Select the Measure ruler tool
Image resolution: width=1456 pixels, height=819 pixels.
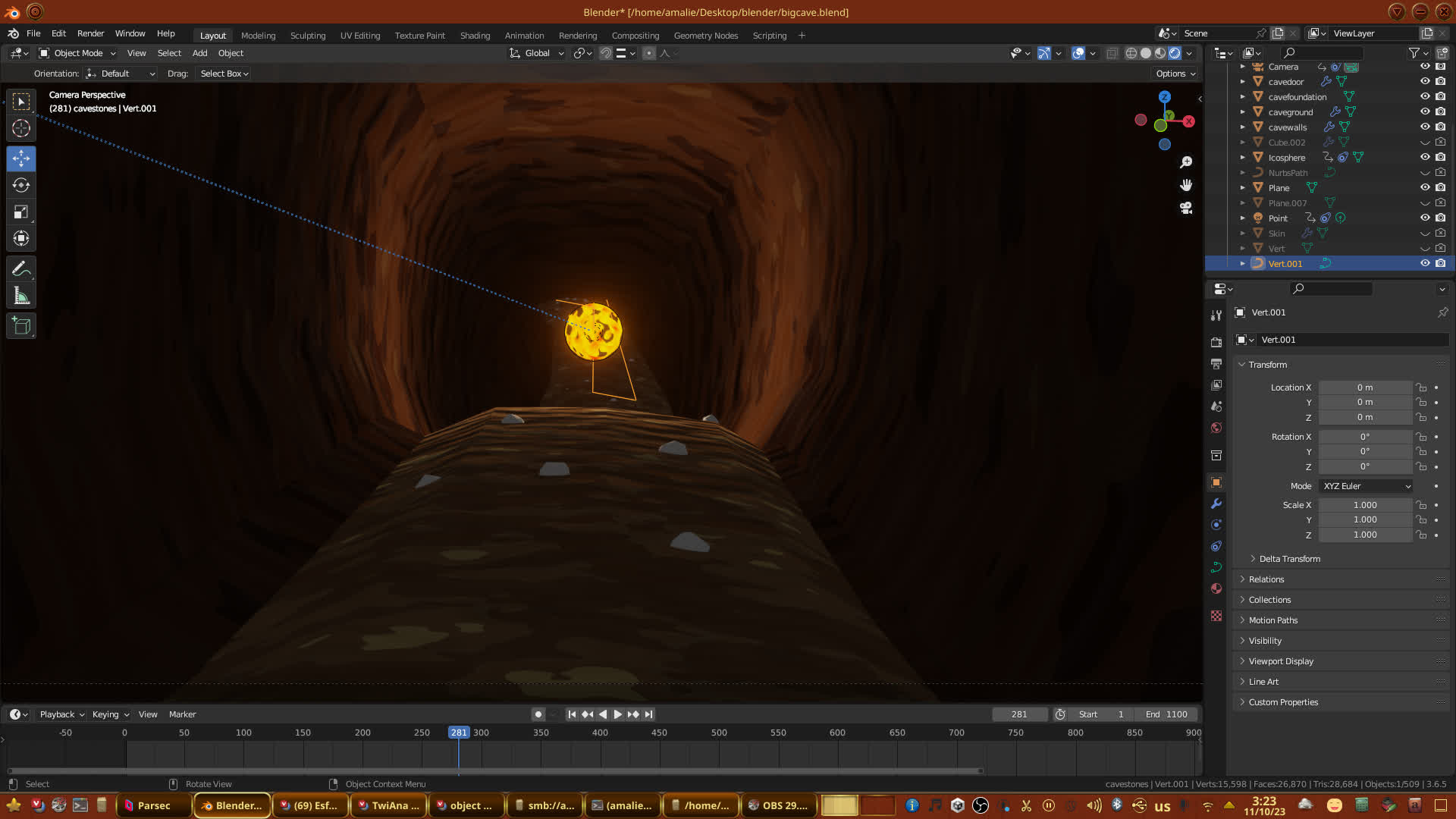[21, 297]
